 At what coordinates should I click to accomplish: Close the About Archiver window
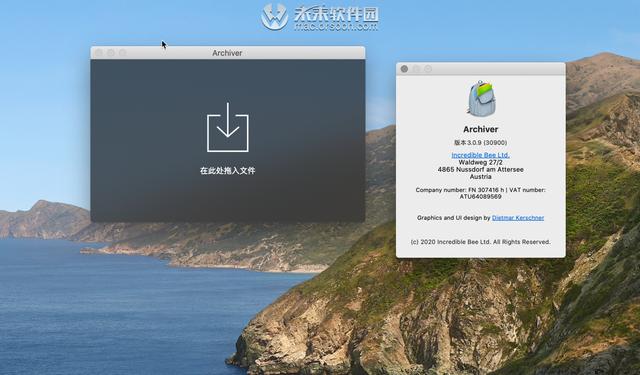[x=404, y=69]
